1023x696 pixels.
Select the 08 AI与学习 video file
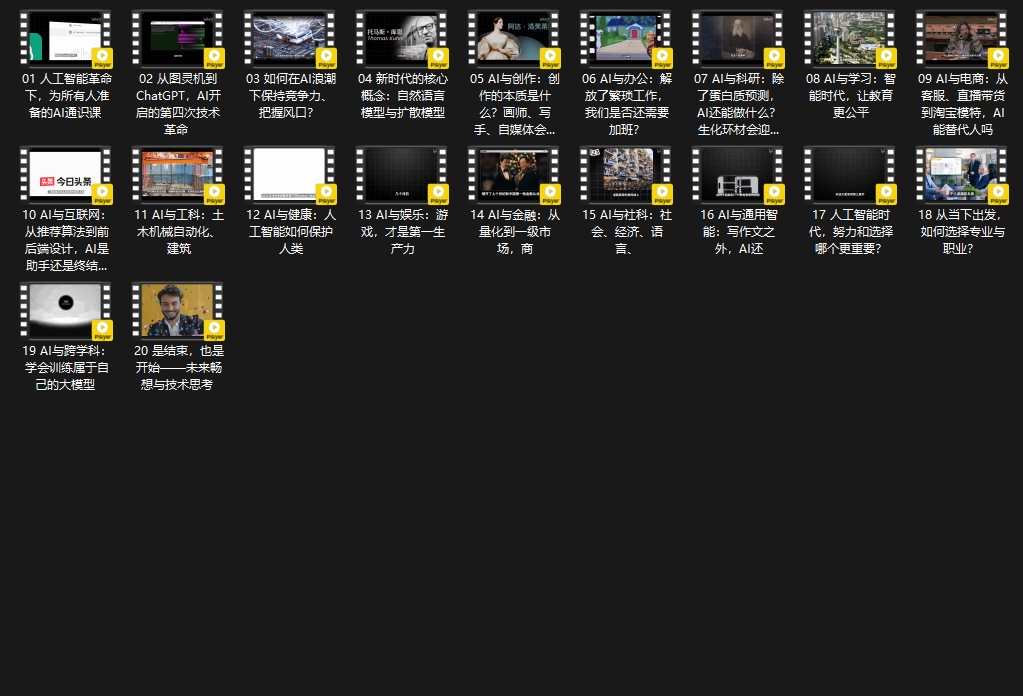pos(850,39)
